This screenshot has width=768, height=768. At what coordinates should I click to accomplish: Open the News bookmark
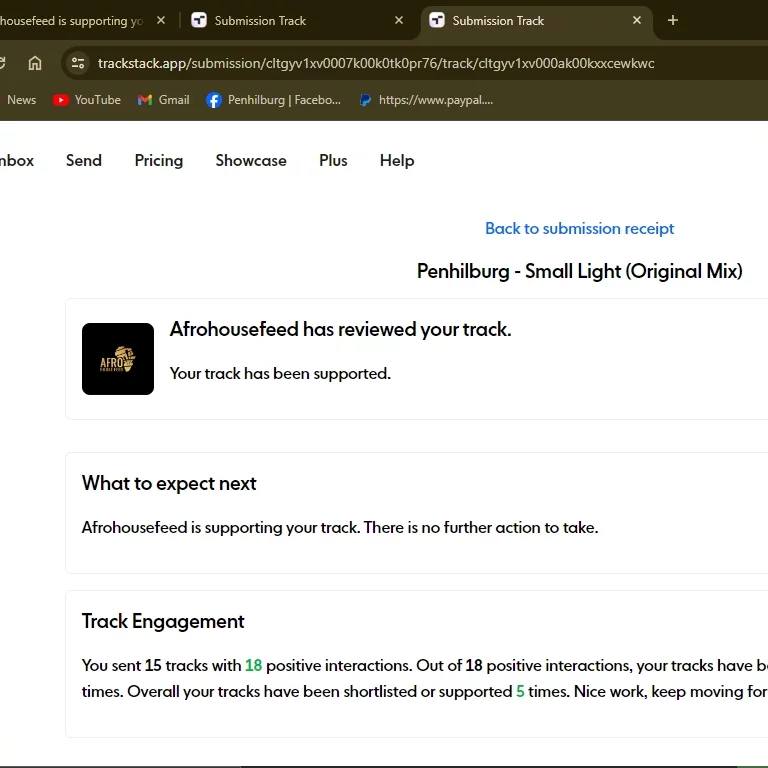coord(21,100)
